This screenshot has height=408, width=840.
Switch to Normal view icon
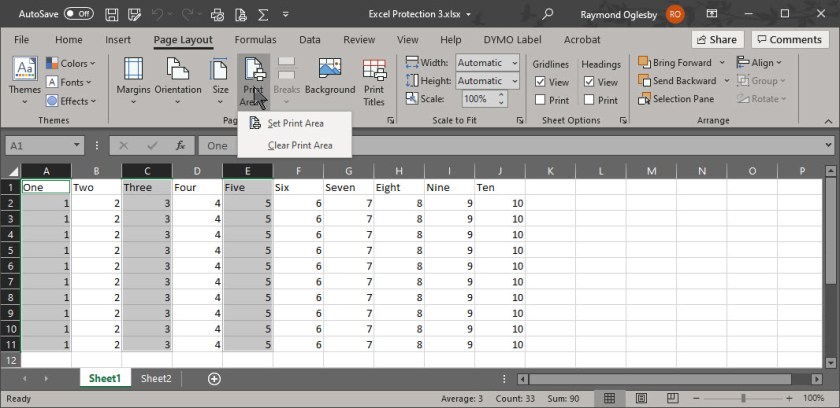click(609, 398)
